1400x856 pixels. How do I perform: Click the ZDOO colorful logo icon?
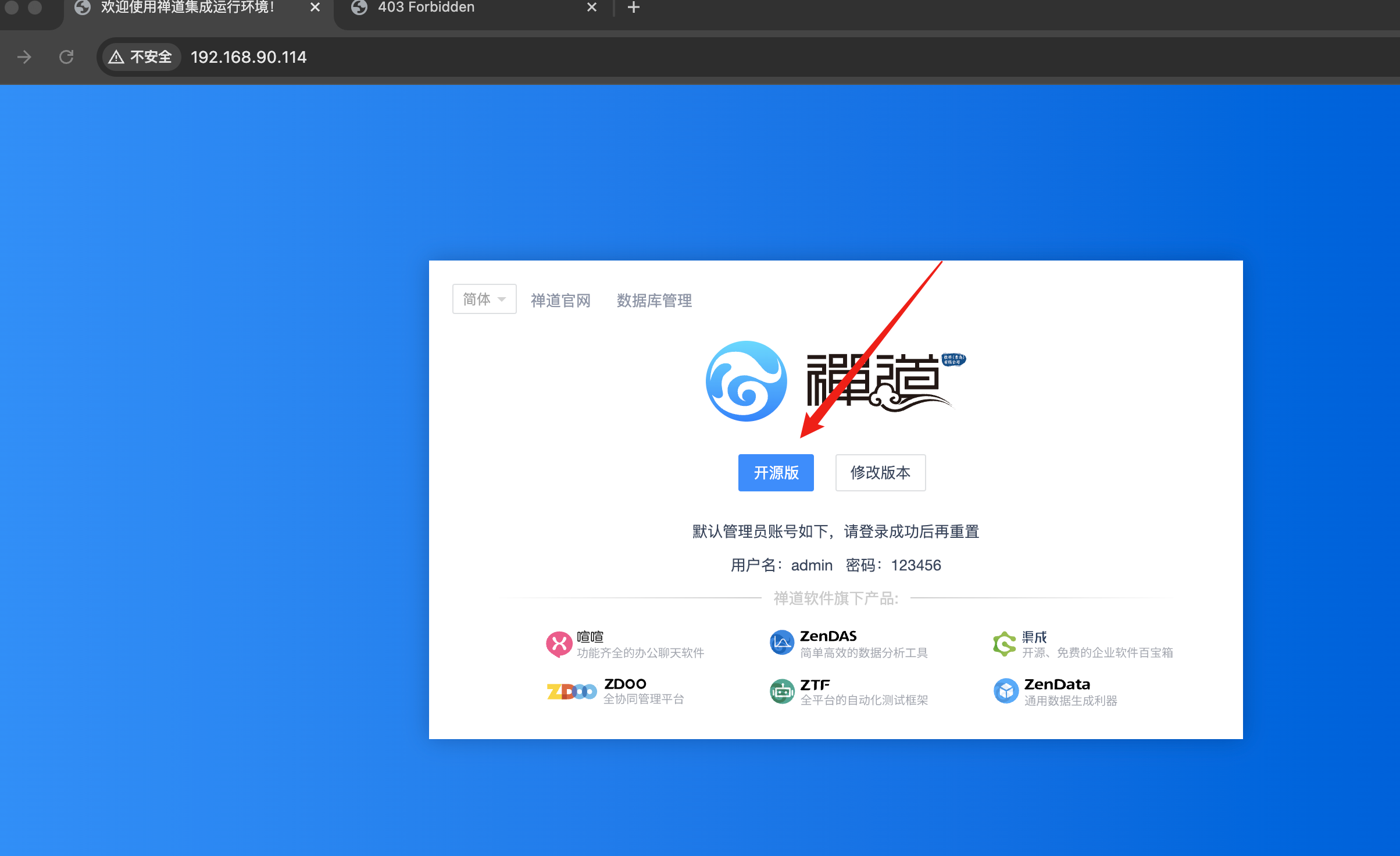pyautogui.click(x=572, y=691)
